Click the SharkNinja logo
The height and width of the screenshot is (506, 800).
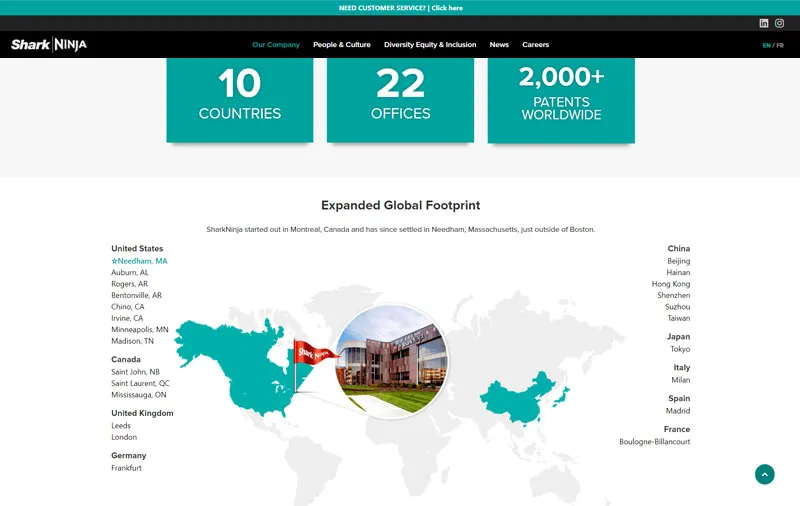pyautogui.click(x=49, y=45)
